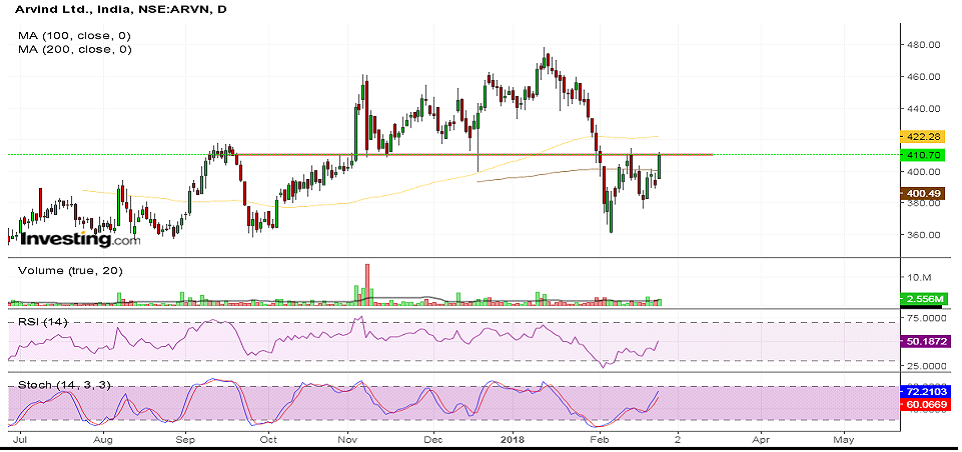Click the 480.00 price axis label

pos(925,45)
